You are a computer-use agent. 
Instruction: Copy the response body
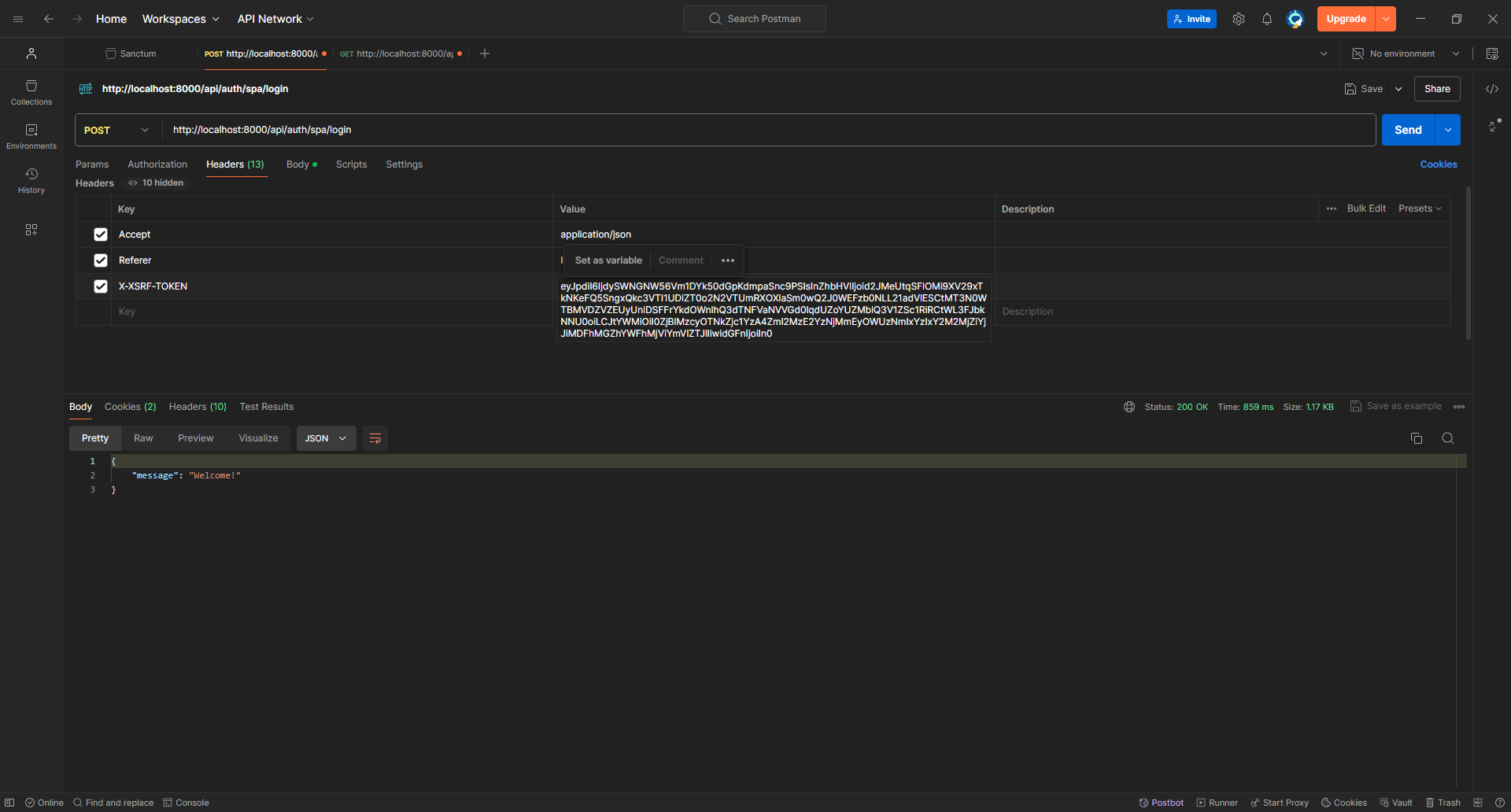pyautogui.click(x=1416, y=438)
